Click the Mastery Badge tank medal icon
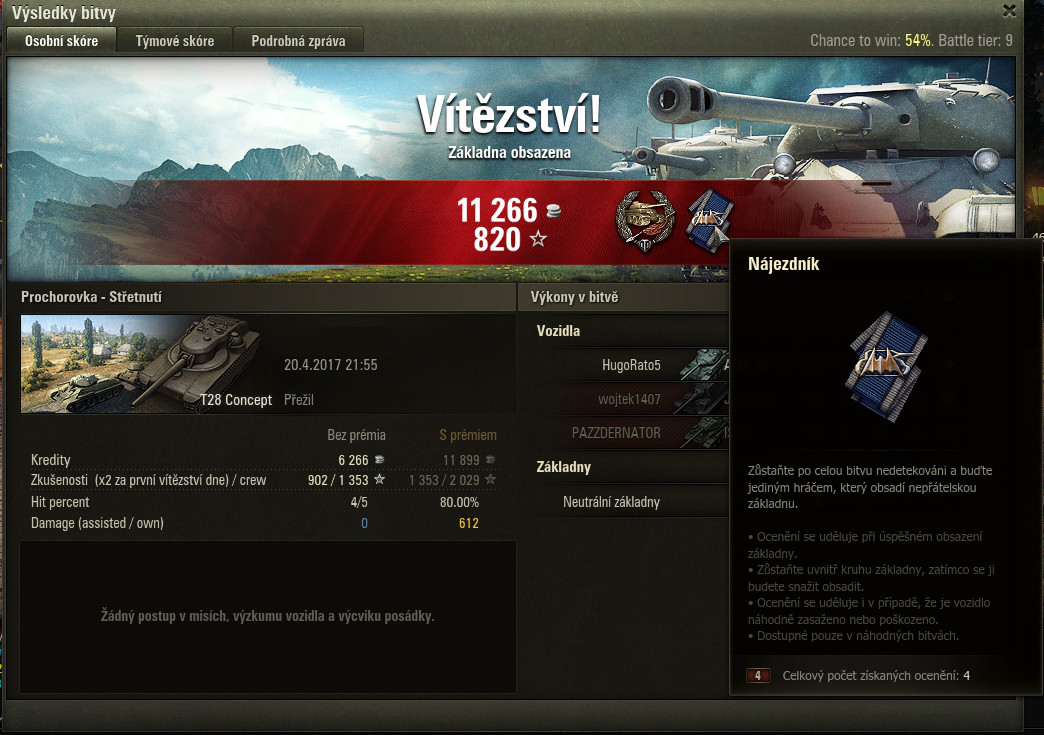 pyautogui.click(x=644, y=220)
